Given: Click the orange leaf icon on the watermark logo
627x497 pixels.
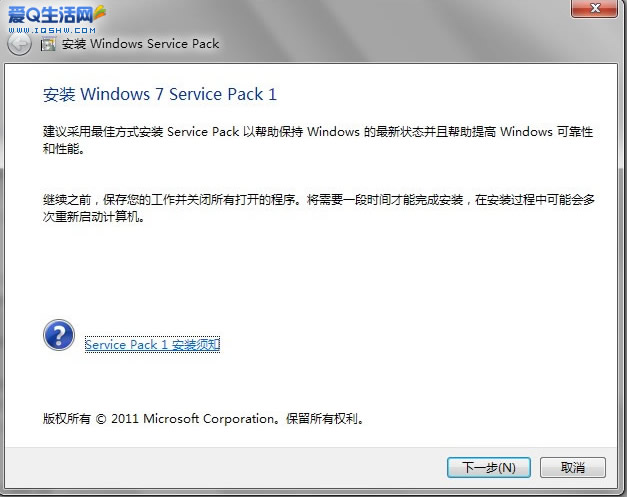Looking at the screenshot, I should coord(100,13).
